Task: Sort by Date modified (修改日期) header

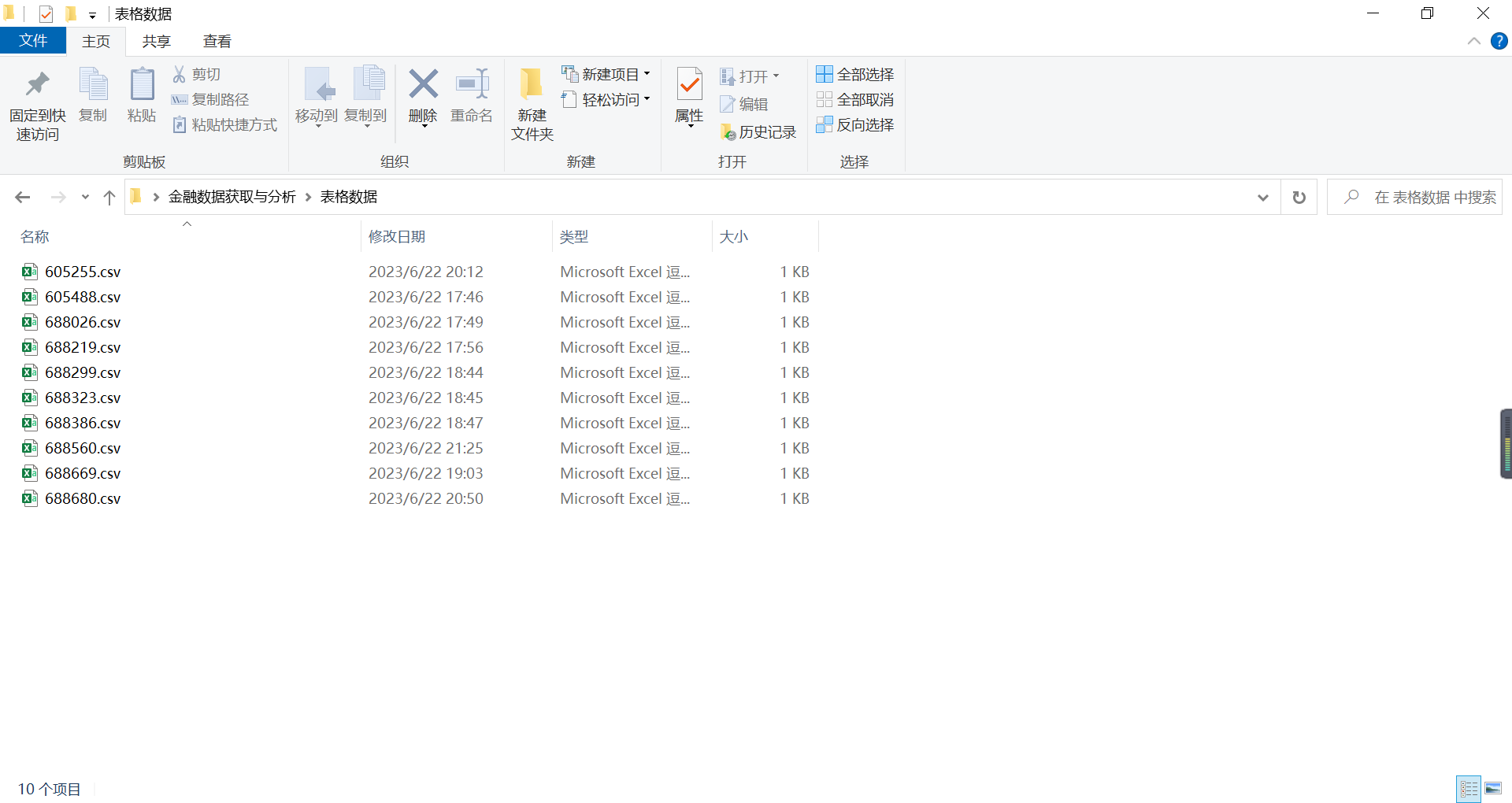Action: point(397,237)
